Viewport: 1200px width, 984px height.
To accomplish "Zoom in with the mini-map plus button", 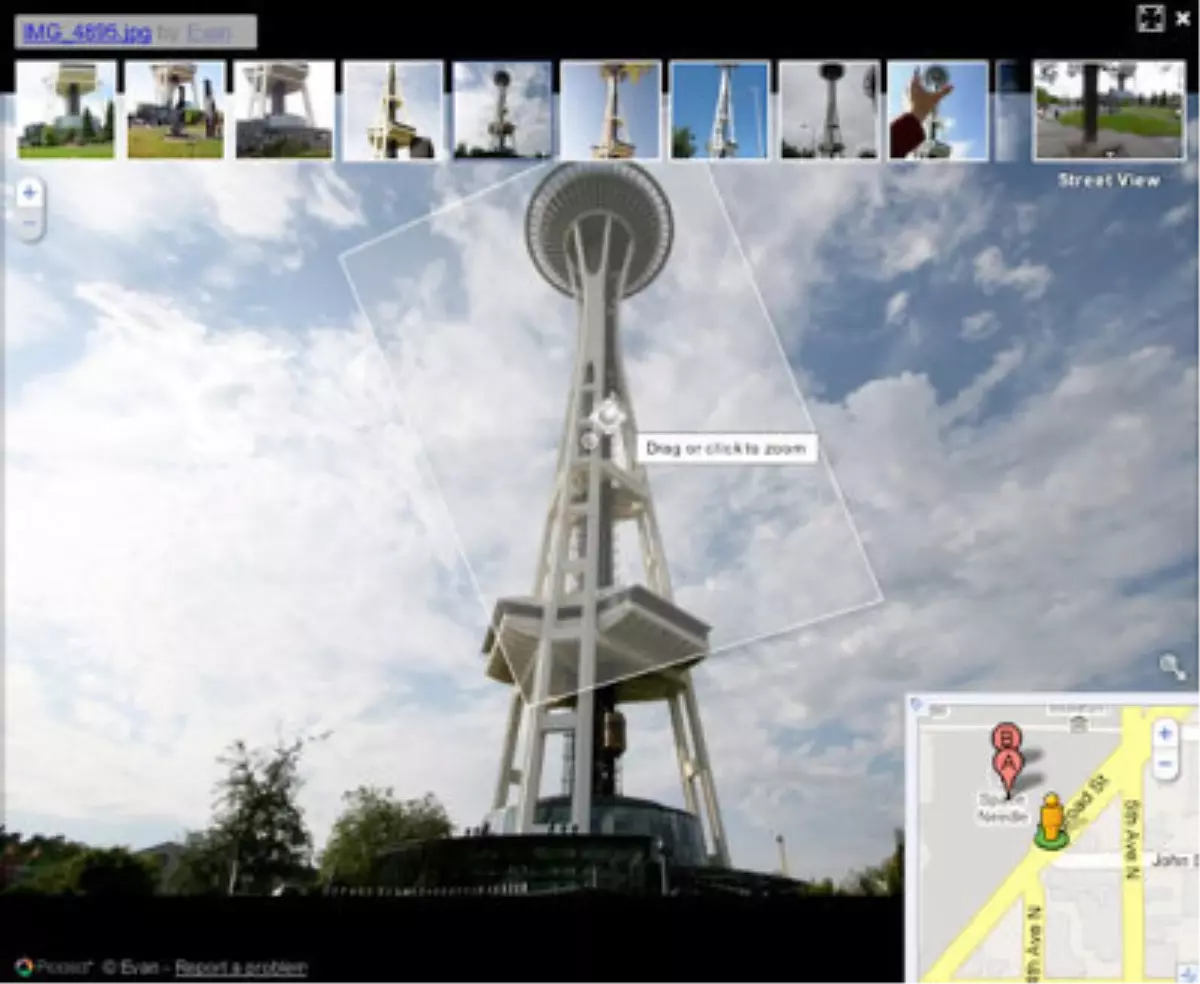I will [1163, 733].
